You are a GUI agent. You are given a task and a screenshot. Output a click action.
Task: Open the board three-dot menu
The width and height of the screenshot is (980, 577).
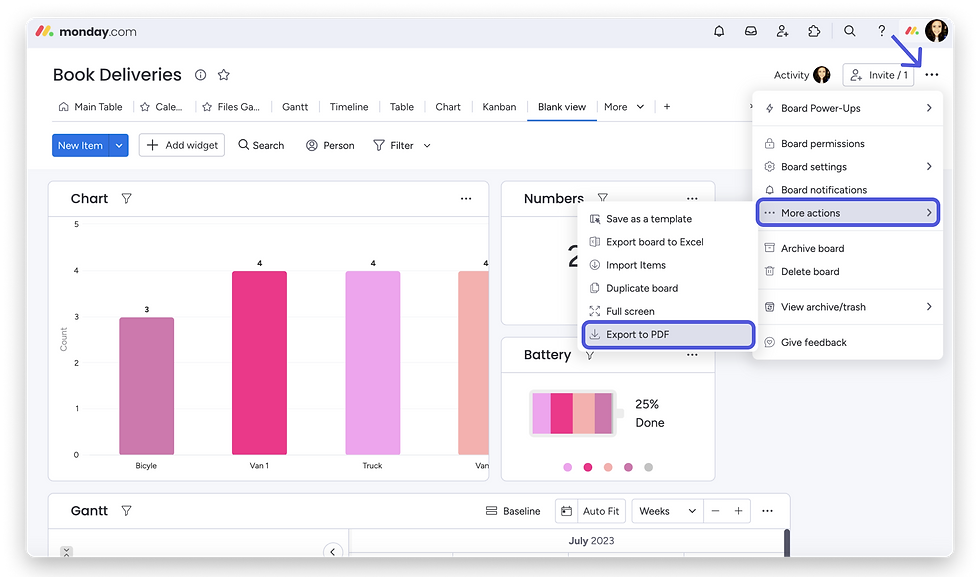(x=931, y=75)
